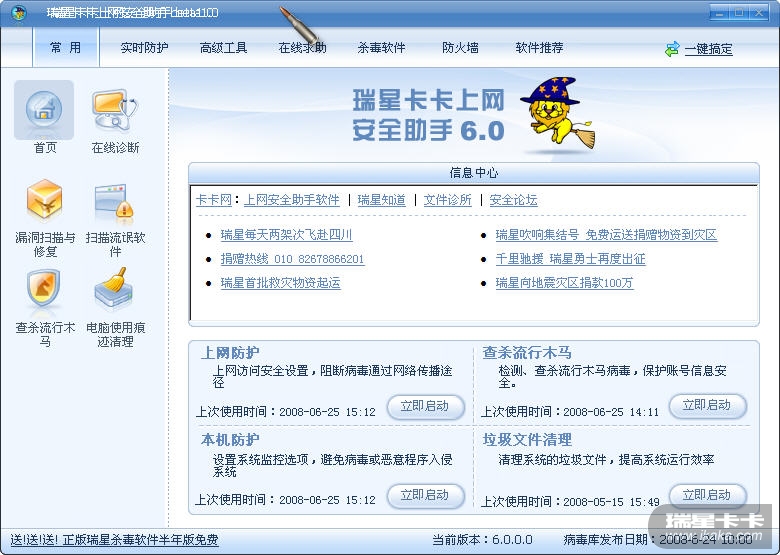Click 上次使用时间 2008-05-15 15:49 text

(570, 501)
